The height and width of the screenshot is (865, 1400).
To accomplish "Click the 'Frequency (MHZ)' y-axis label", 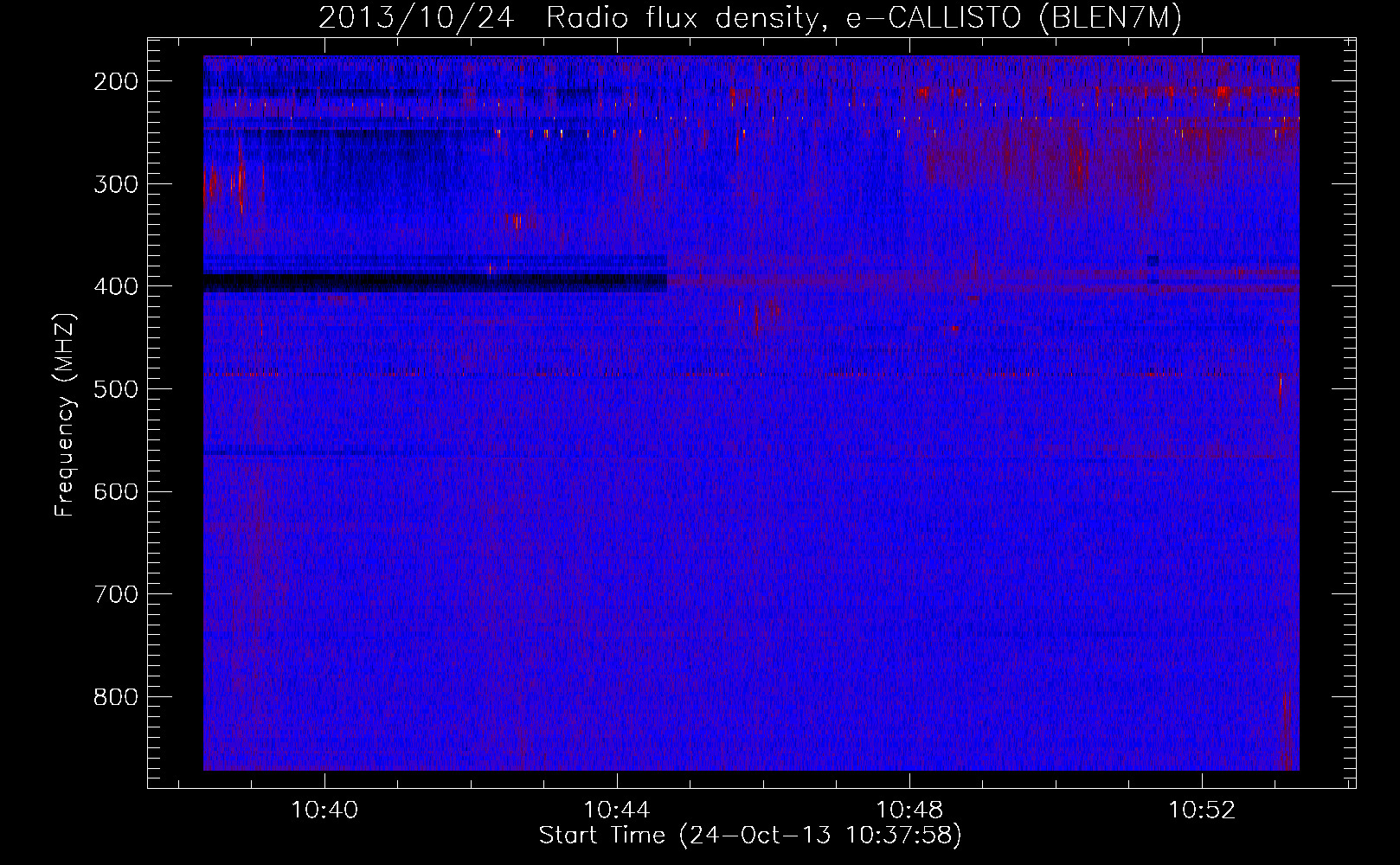I will click(x=65, y=415).
